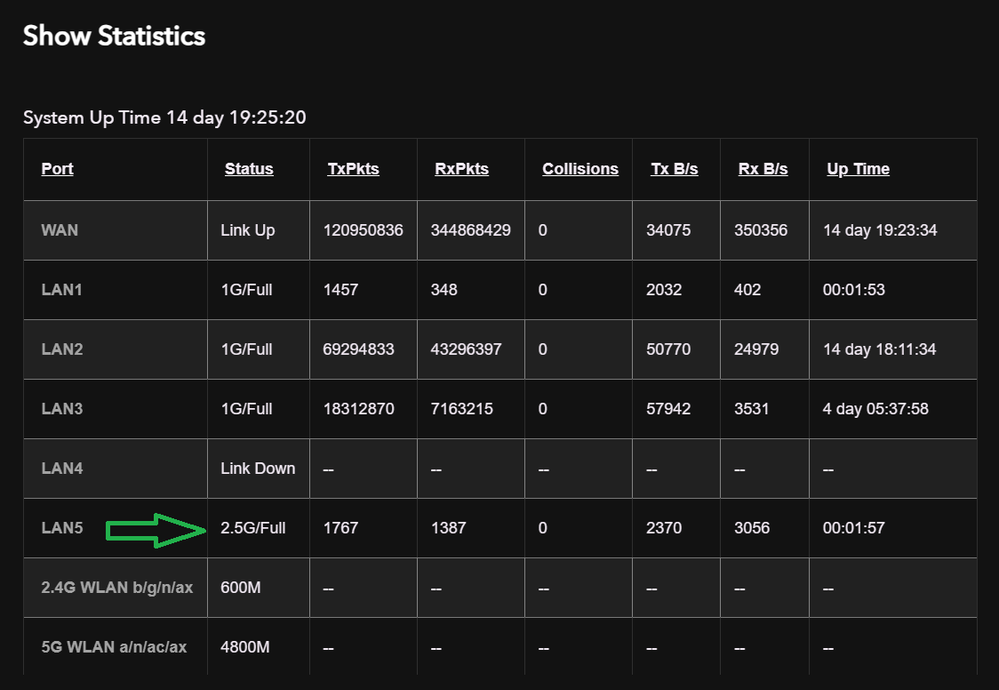Click the LAN5 port label

(62, 528)
